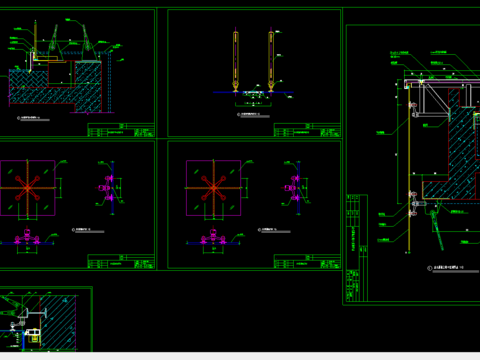480x360 pixels.
Task: Click the blue horizontal line beneath the two rods
Action: coord(253,92)
